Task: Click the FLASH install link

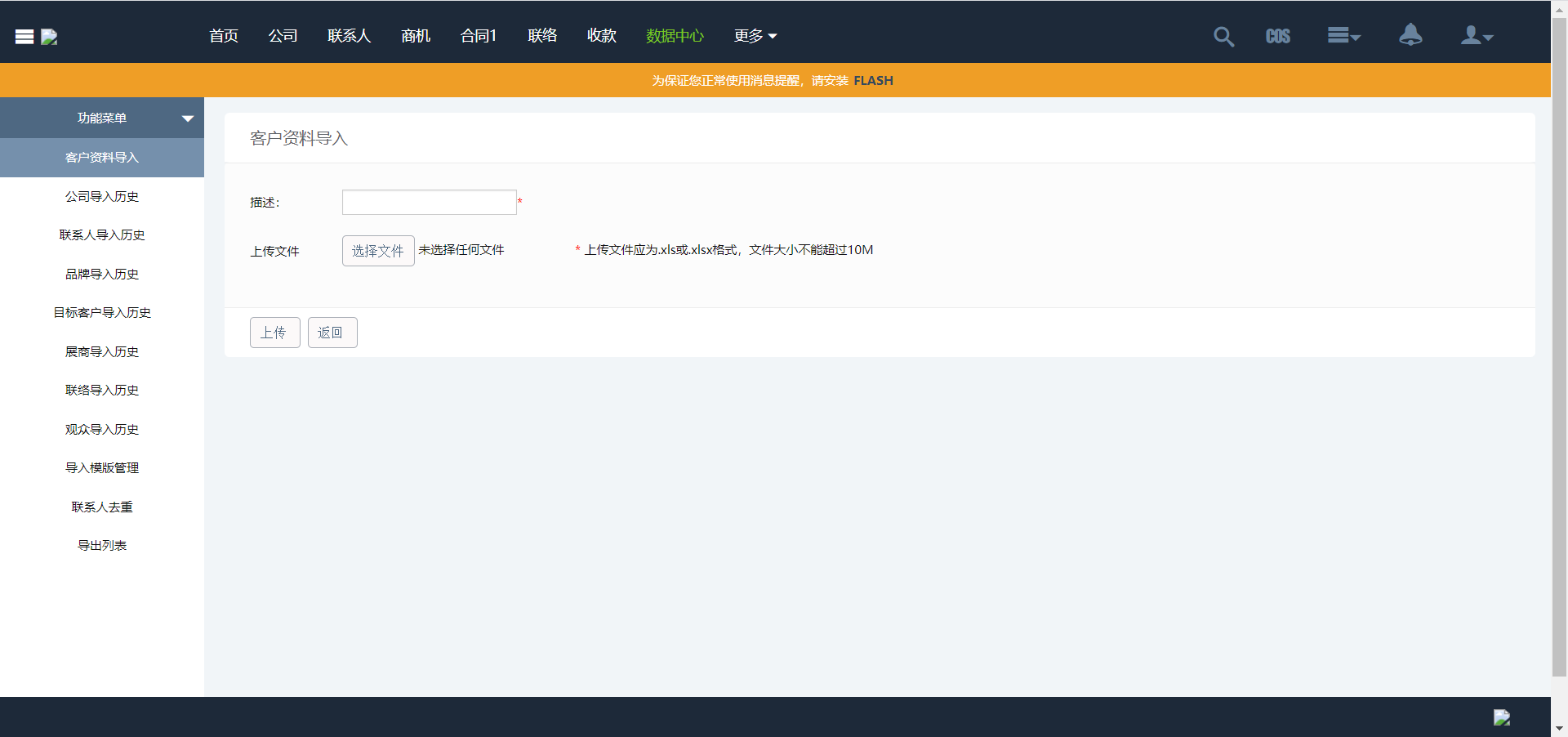Action: coord(873,81)
